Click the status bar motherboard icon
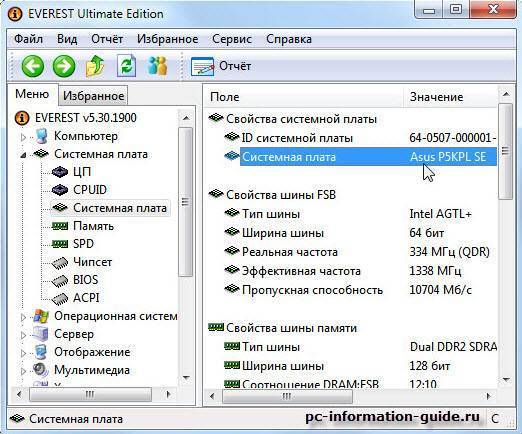Image resolution: width=522 pixels, height=434 pixels. (x=17, y=419)
